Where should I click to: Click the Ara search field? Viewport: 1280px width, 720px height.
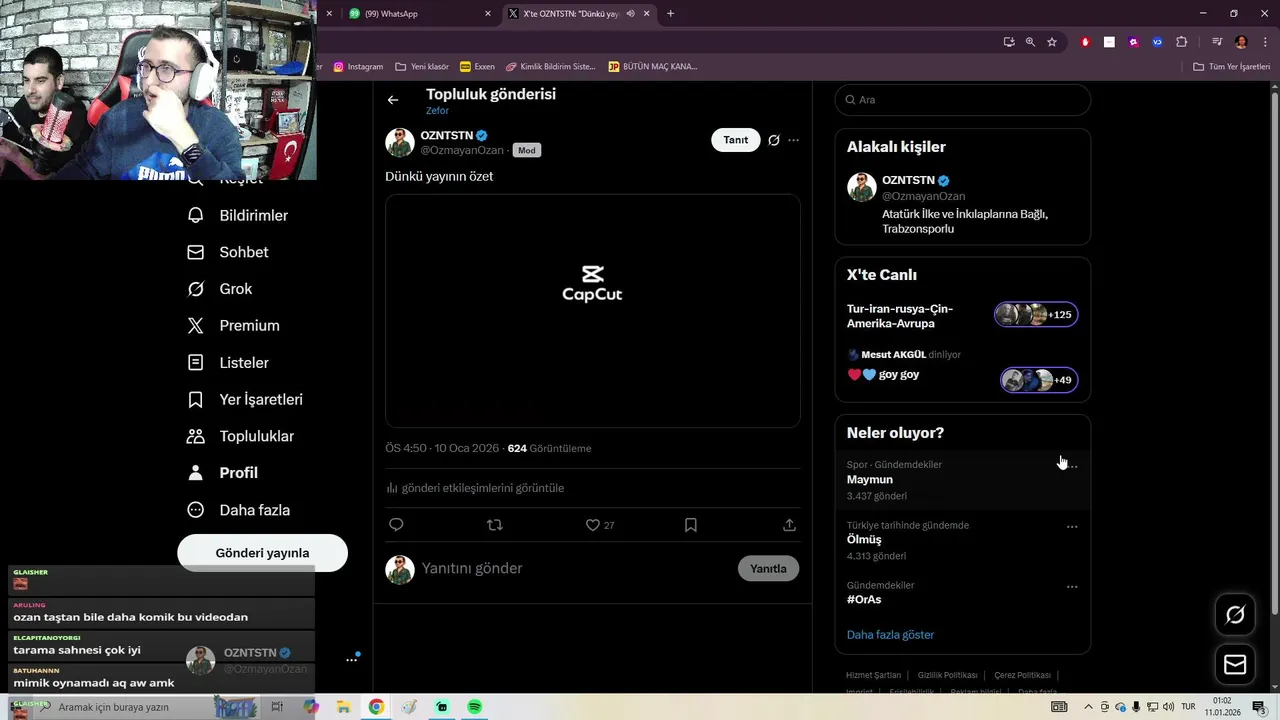point(963,100)
